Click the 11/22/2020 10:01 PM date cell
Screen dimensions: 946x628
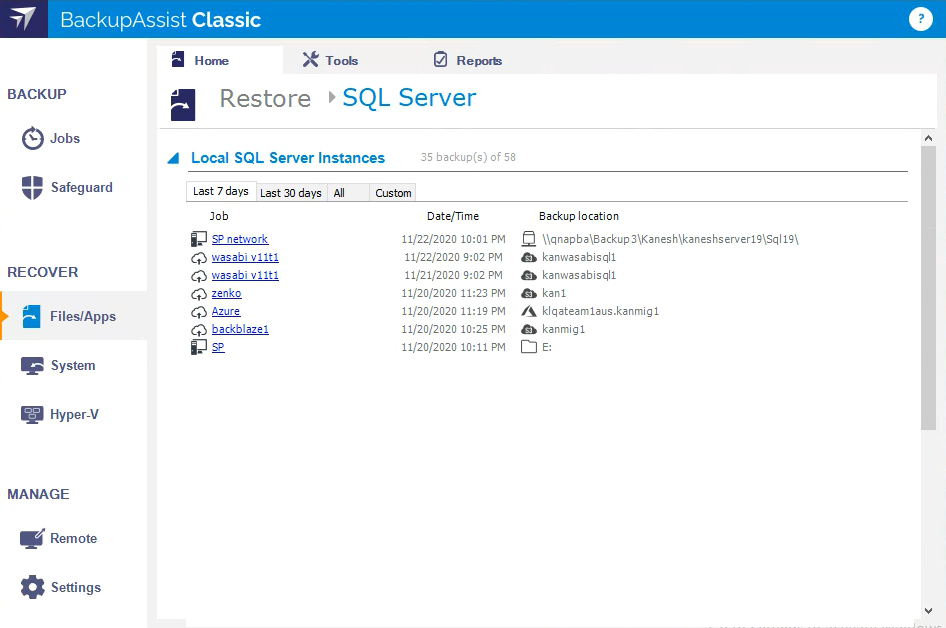(x=454, y=239)
